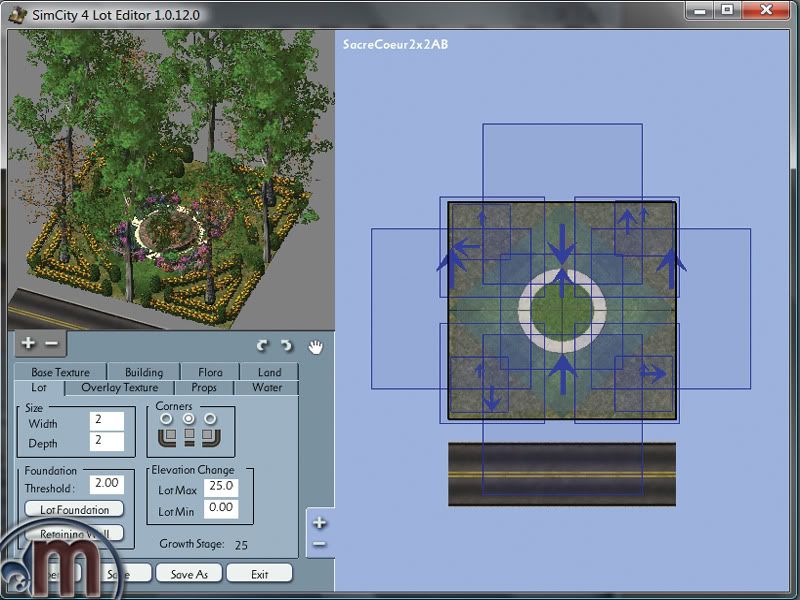Viewport: 800px width, 600px height.
Task: Click the road strip below the lot
Action: [562, 474]
